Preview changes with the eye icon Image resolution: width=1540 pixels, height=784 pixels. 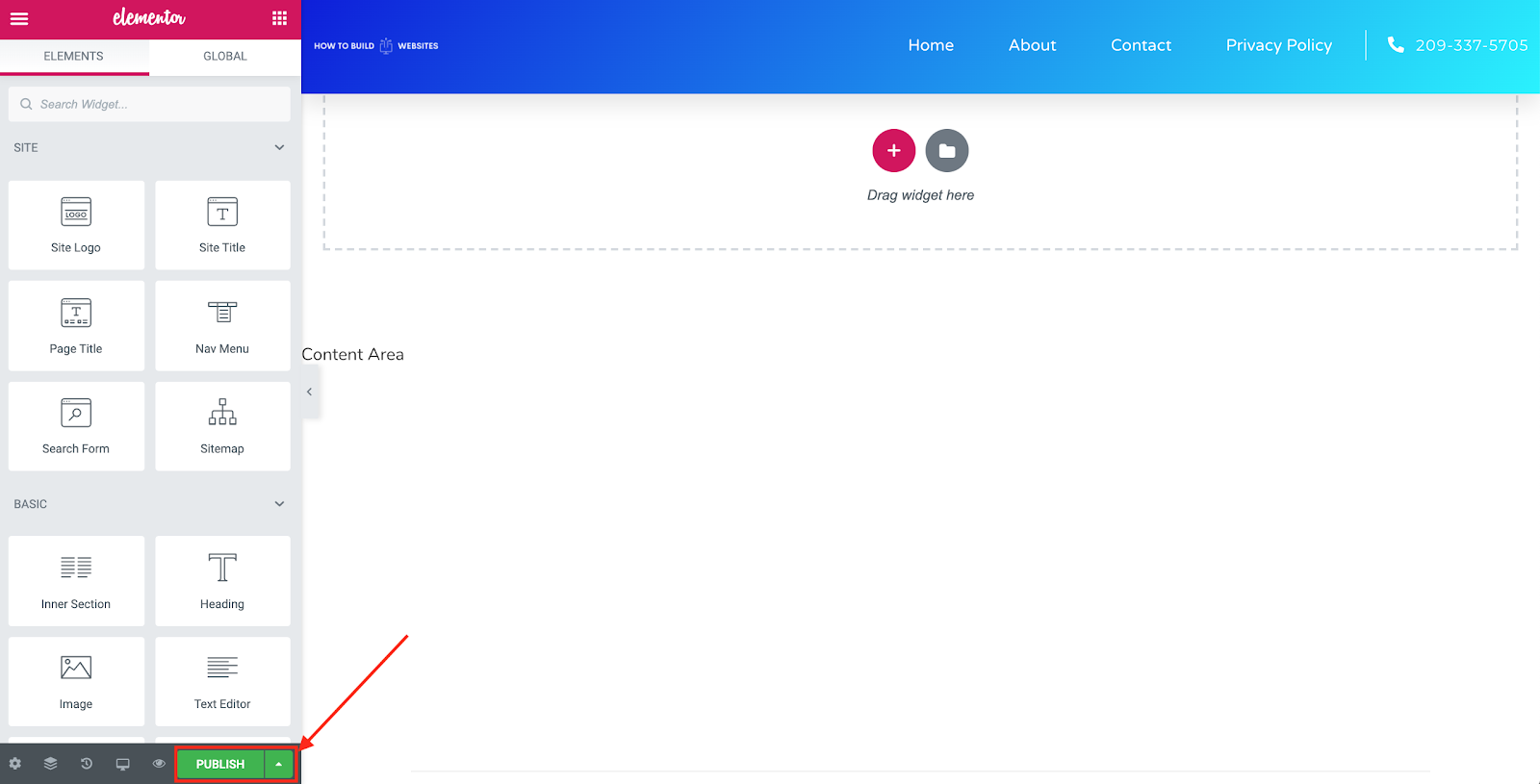click(159, 764)
